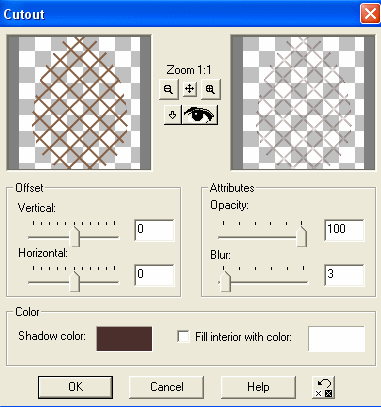Click the Opacity value field showing 100
The width and height of the screenshot is (381, 407).
coord(344,230)
